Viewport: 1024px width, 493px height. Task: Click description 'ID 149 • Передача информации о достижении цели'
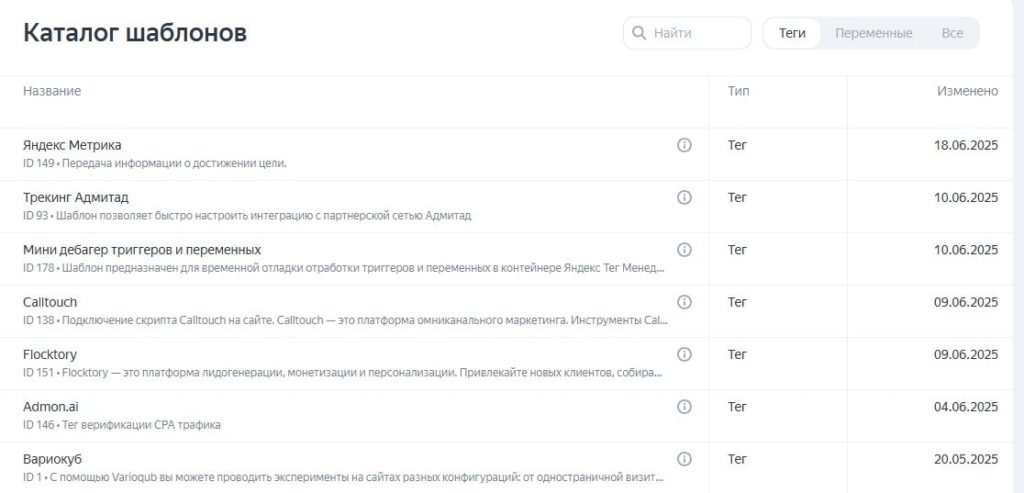coord(155,163)
